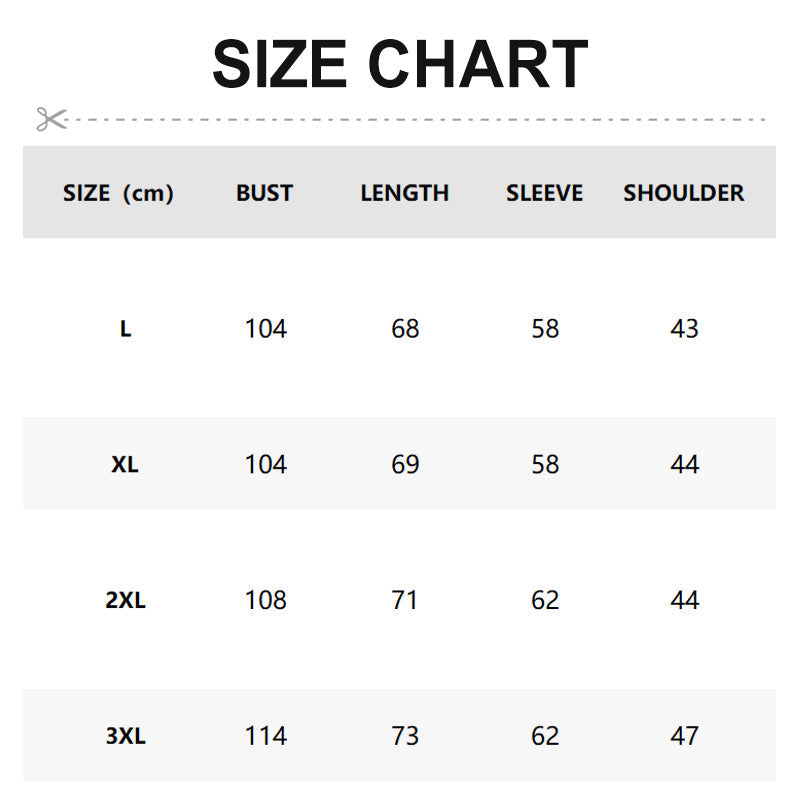Click the scissors icon under the title
Image resolution: width=800 pixels, height=800 pixels.
point(51,119)
